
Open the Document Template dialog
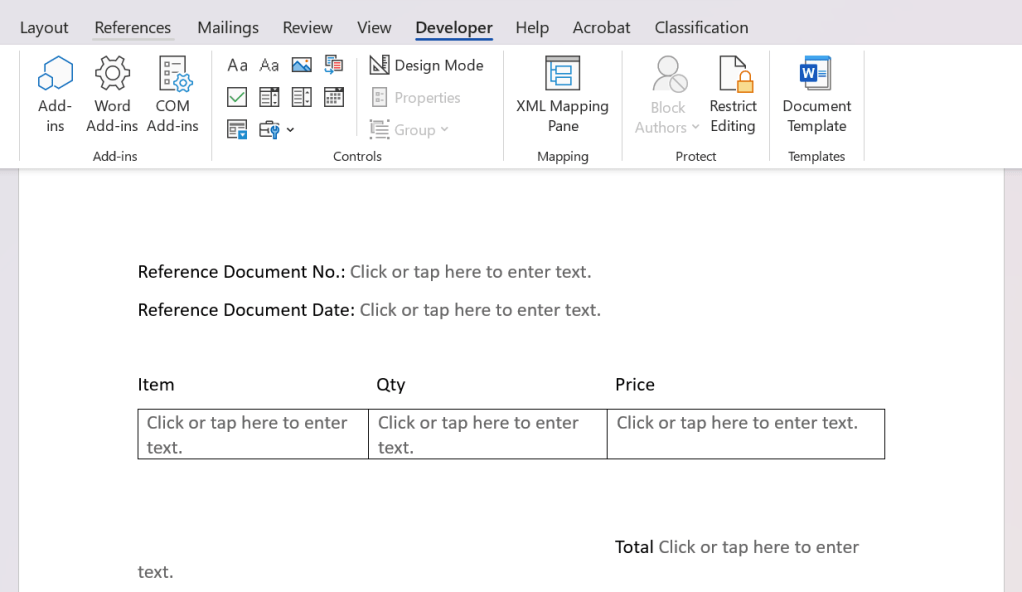coord(816,95)
